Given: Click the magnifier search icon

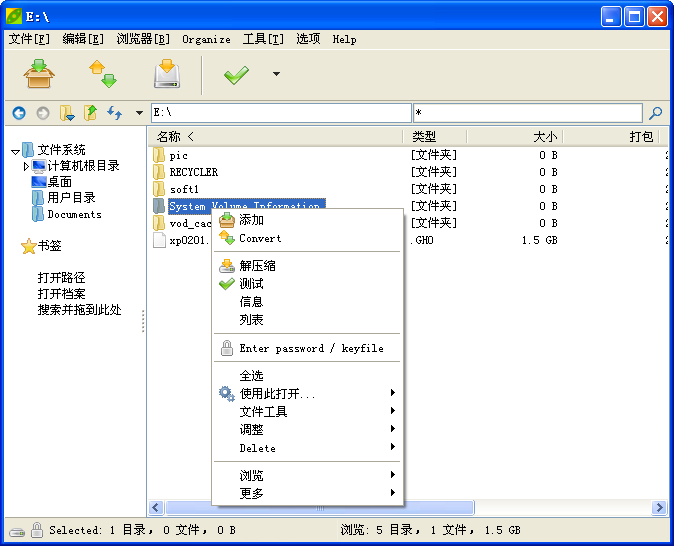Looking at the screenshot, I should click(x=656, y=113).
